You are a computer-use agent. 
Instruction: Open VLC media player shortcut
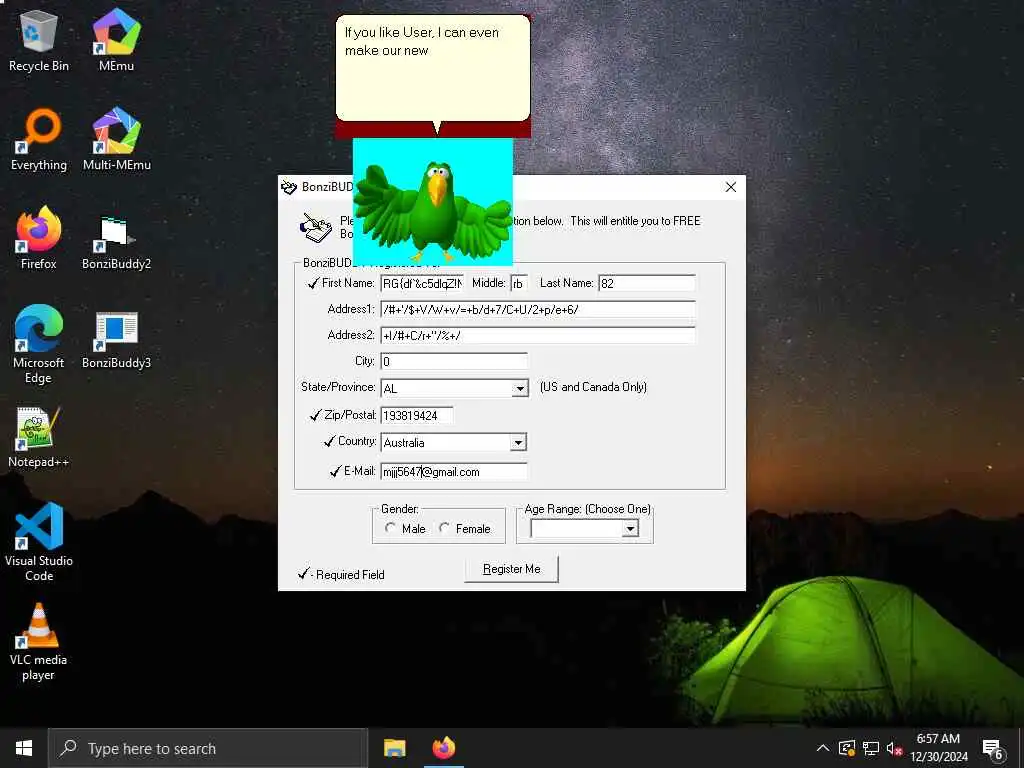tap(39, 643)
